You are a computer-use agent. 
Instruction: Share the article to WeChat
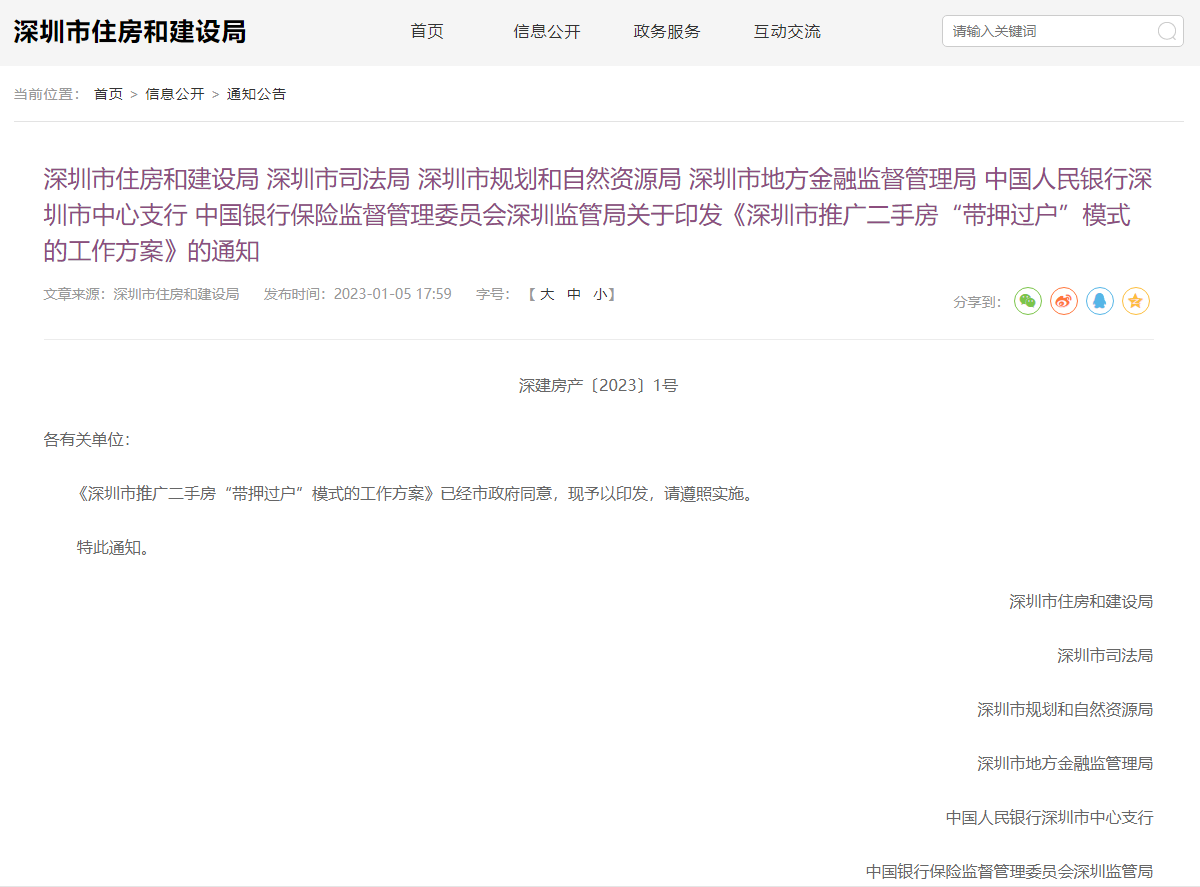[x=1028, y=301]
